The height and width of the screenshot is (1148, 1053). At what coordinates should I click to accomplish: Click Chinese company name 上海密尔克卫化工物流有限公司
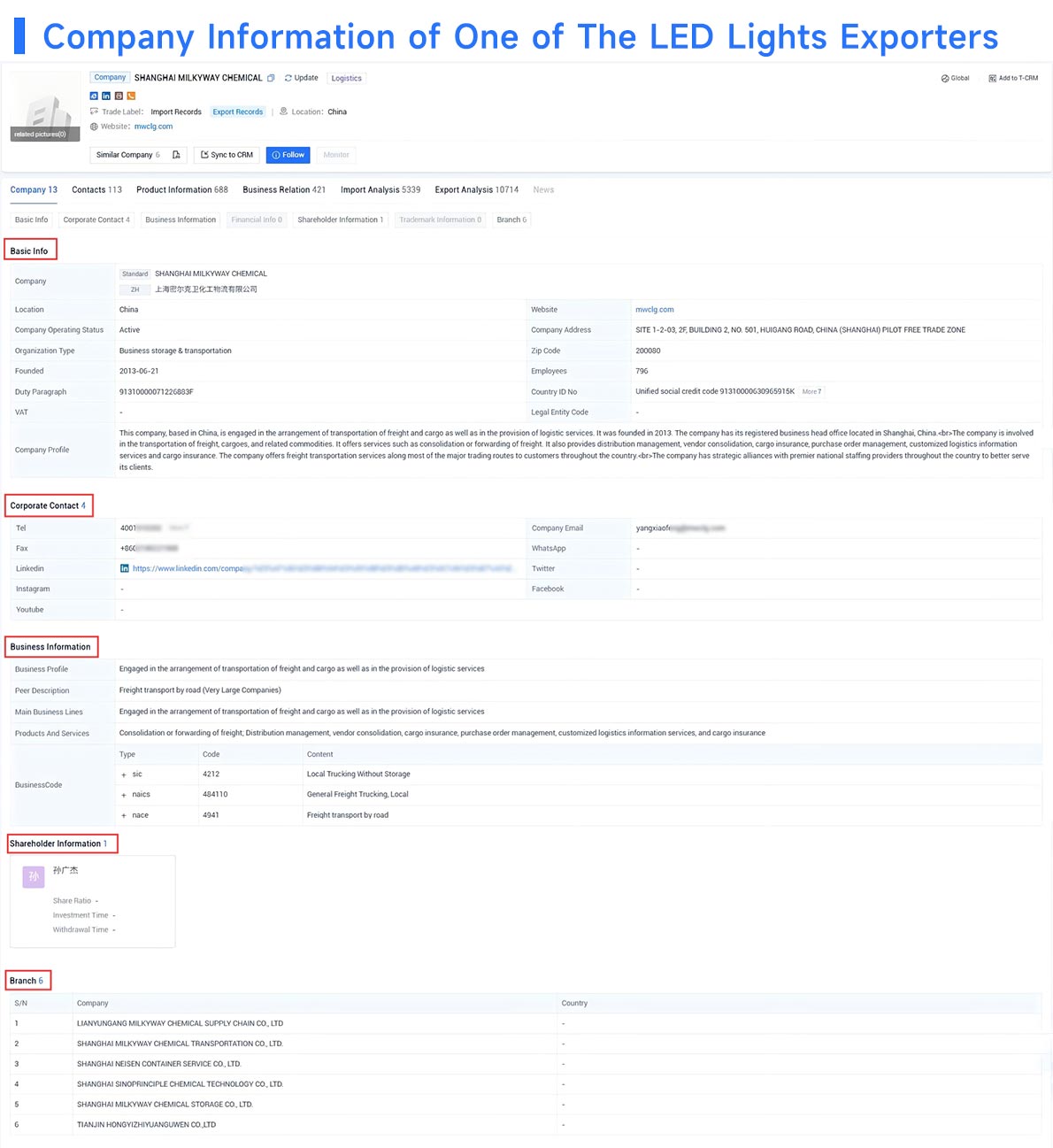(x=206, y=289)
